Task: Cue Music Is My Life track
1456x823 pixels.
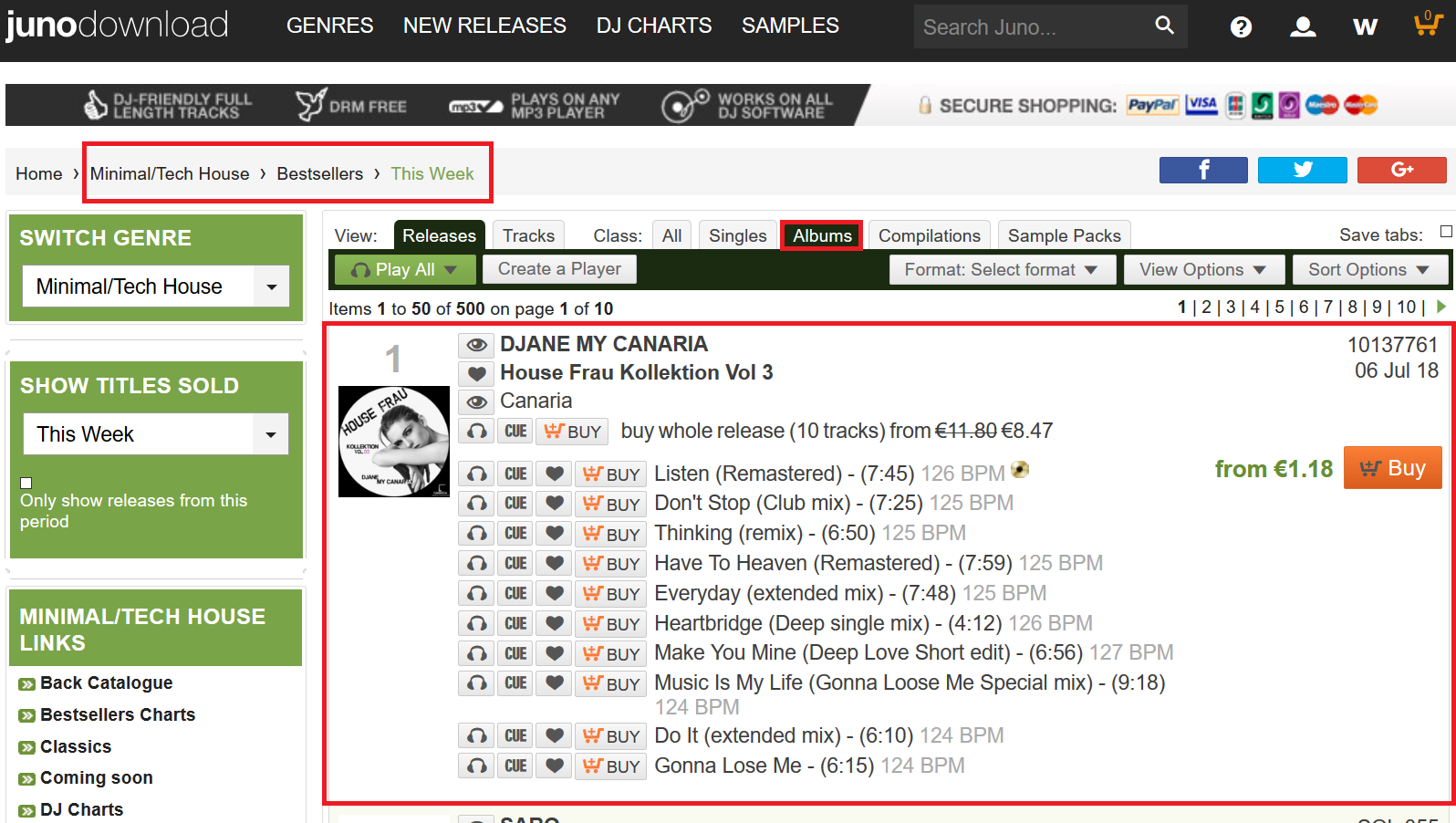Action: tap(515, 682)
